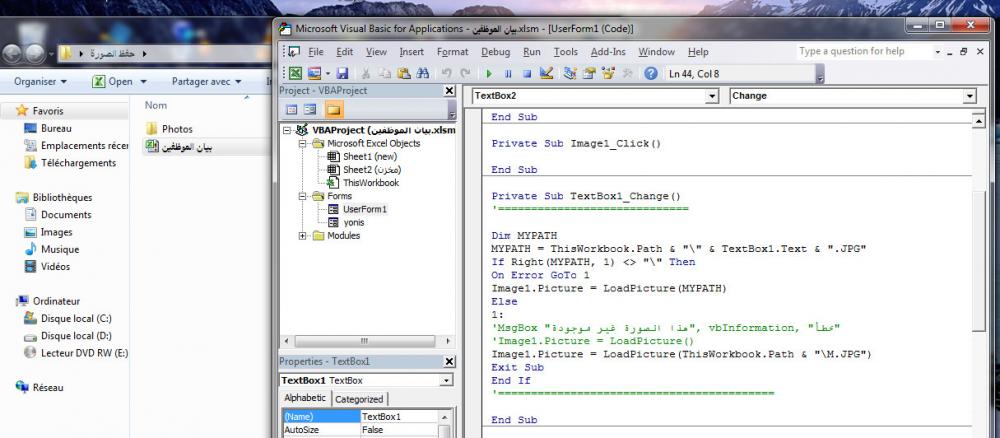1000x438 pixels.
Task: Click the Insert UserForm toolbar icon
Action: coord(314,73)
